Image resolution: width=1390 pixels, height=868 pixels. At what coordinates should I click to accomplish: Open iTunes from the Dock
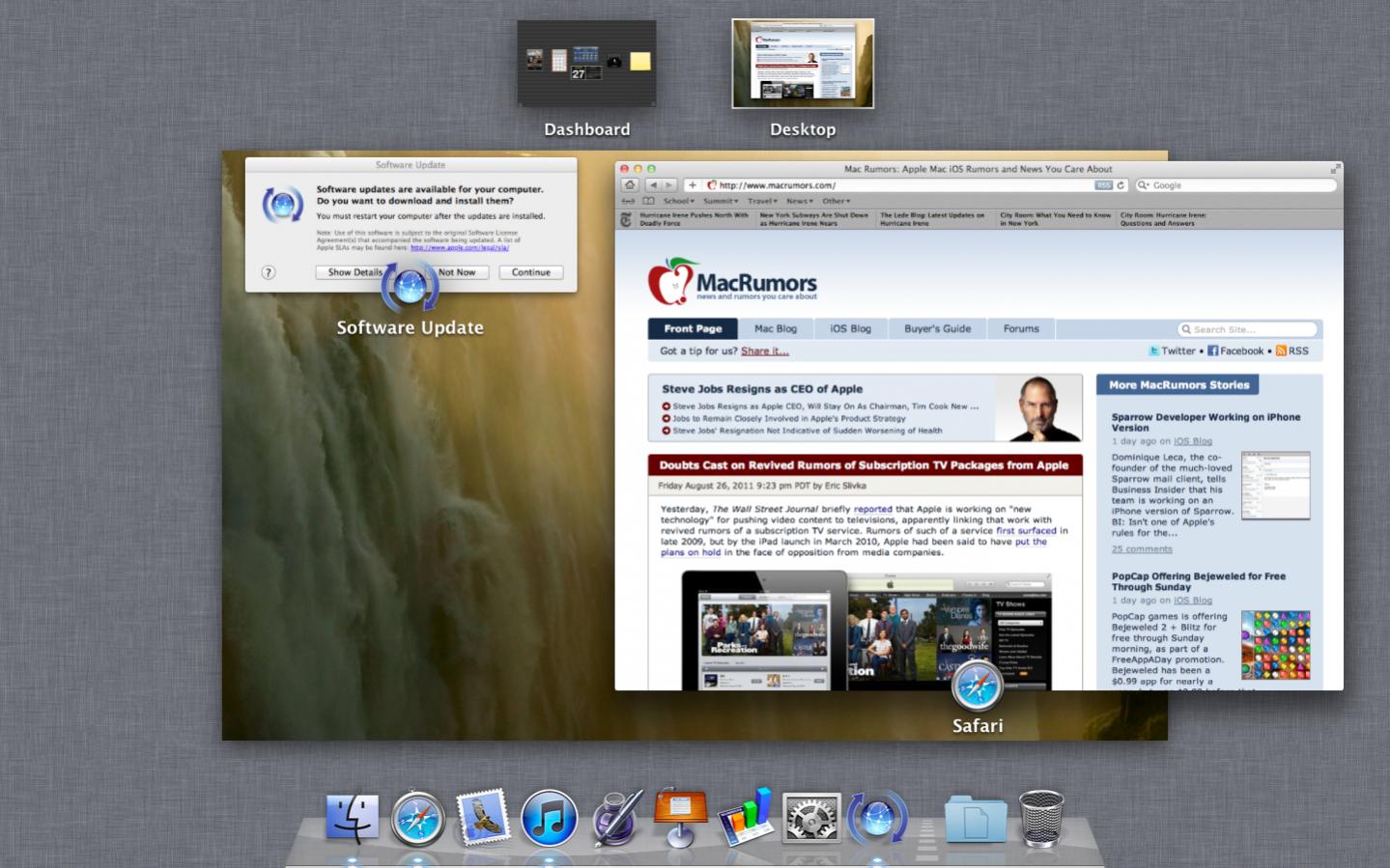[549, 819]
